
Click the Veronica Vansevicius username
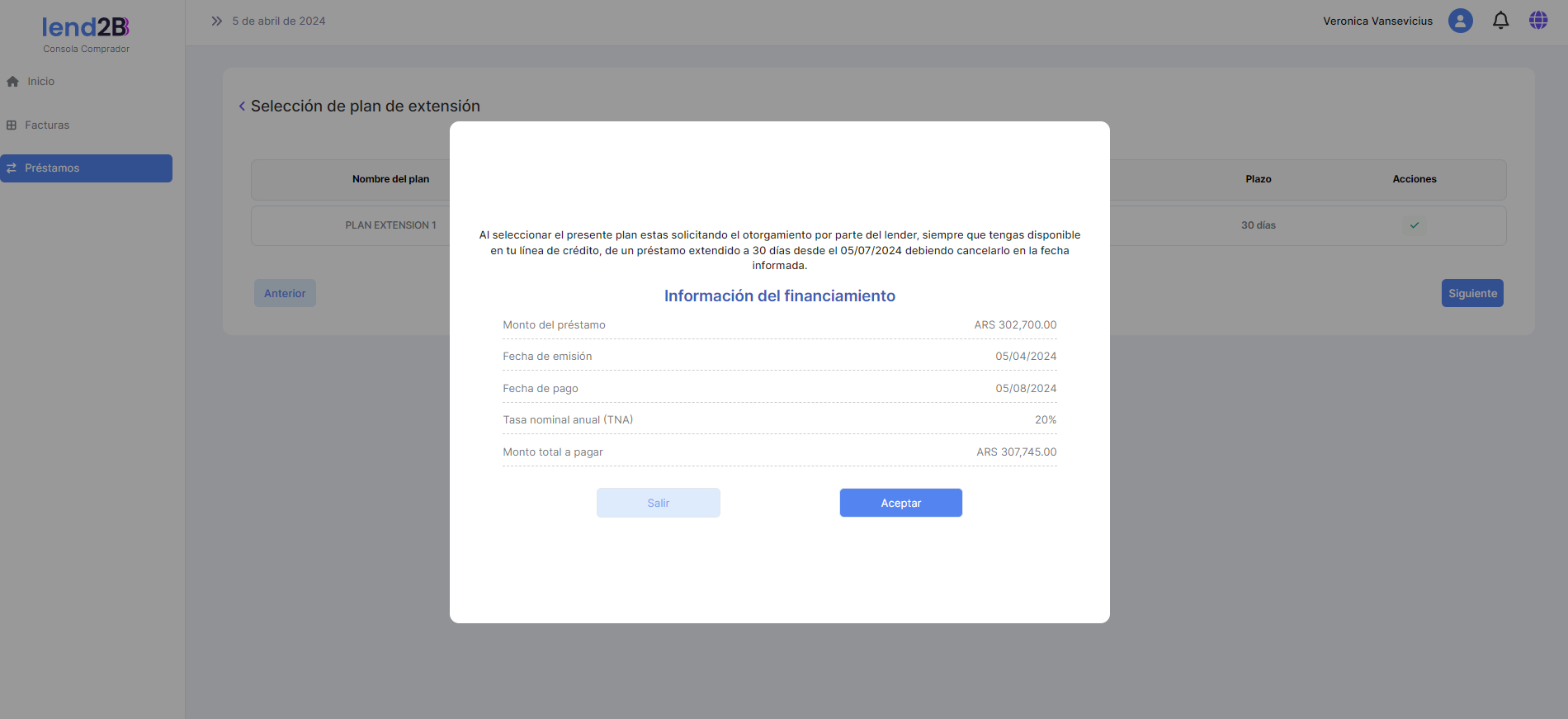coord(1377,21)
